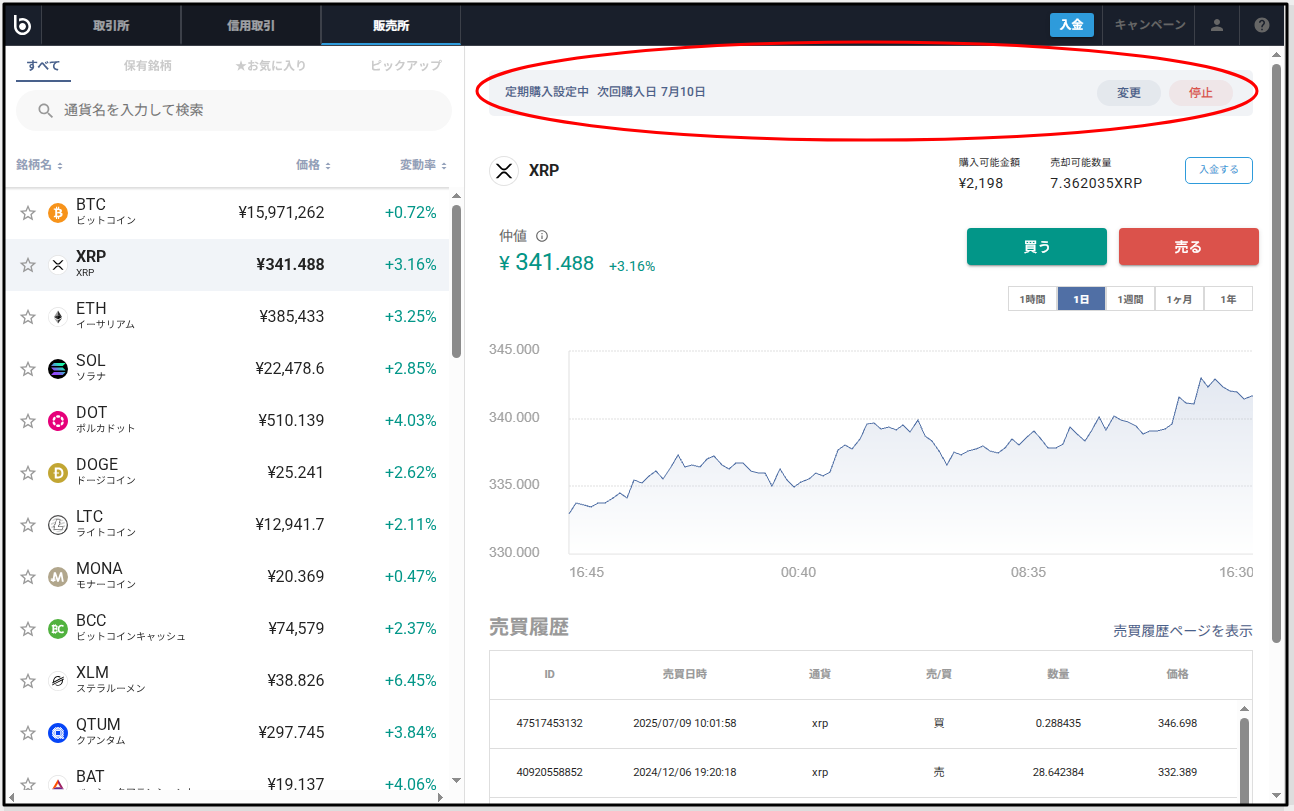Set chart range to 1日

tap(1081, 299)
